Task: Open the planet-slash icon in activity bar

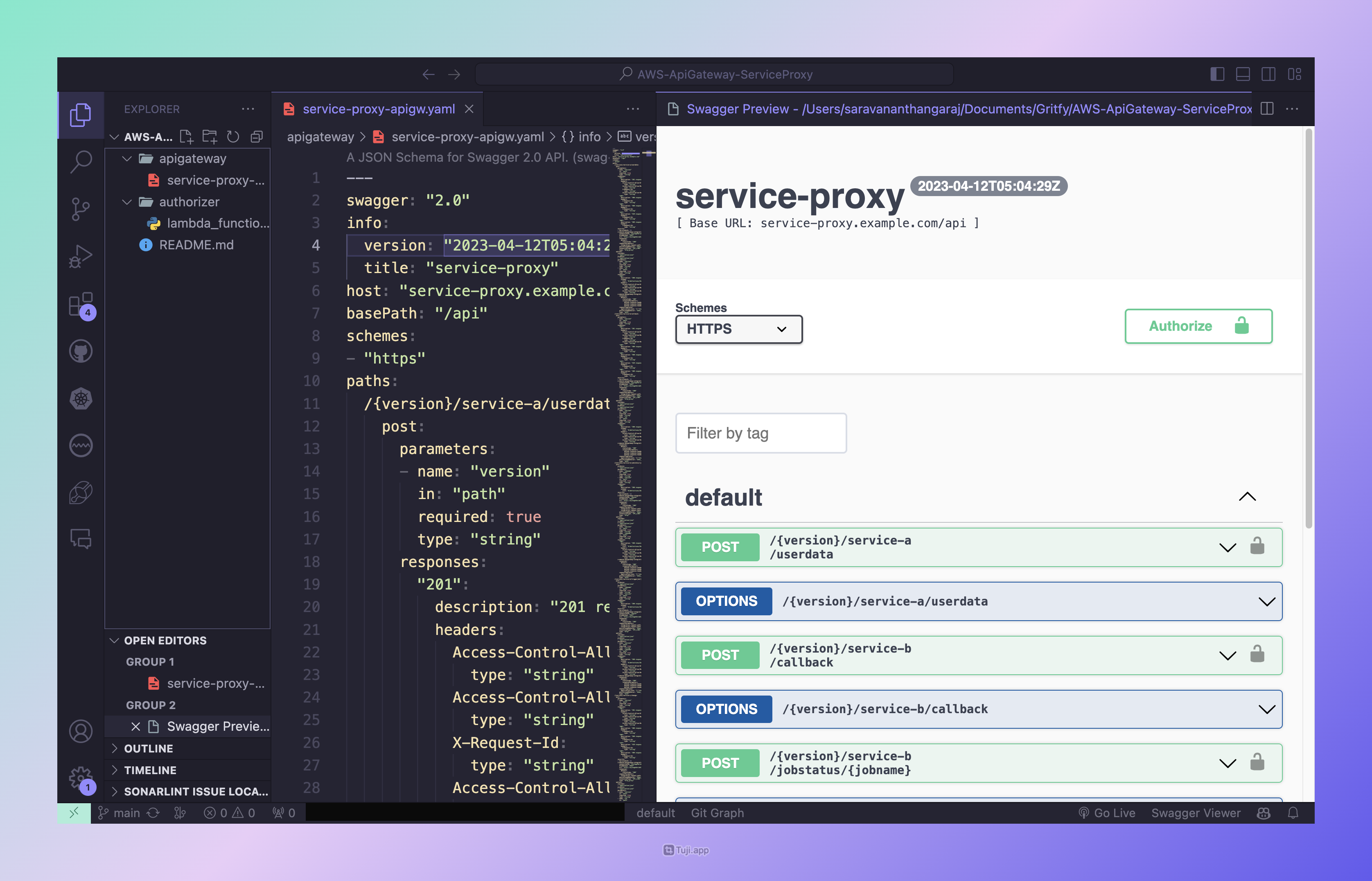Action: pos(81,492)
